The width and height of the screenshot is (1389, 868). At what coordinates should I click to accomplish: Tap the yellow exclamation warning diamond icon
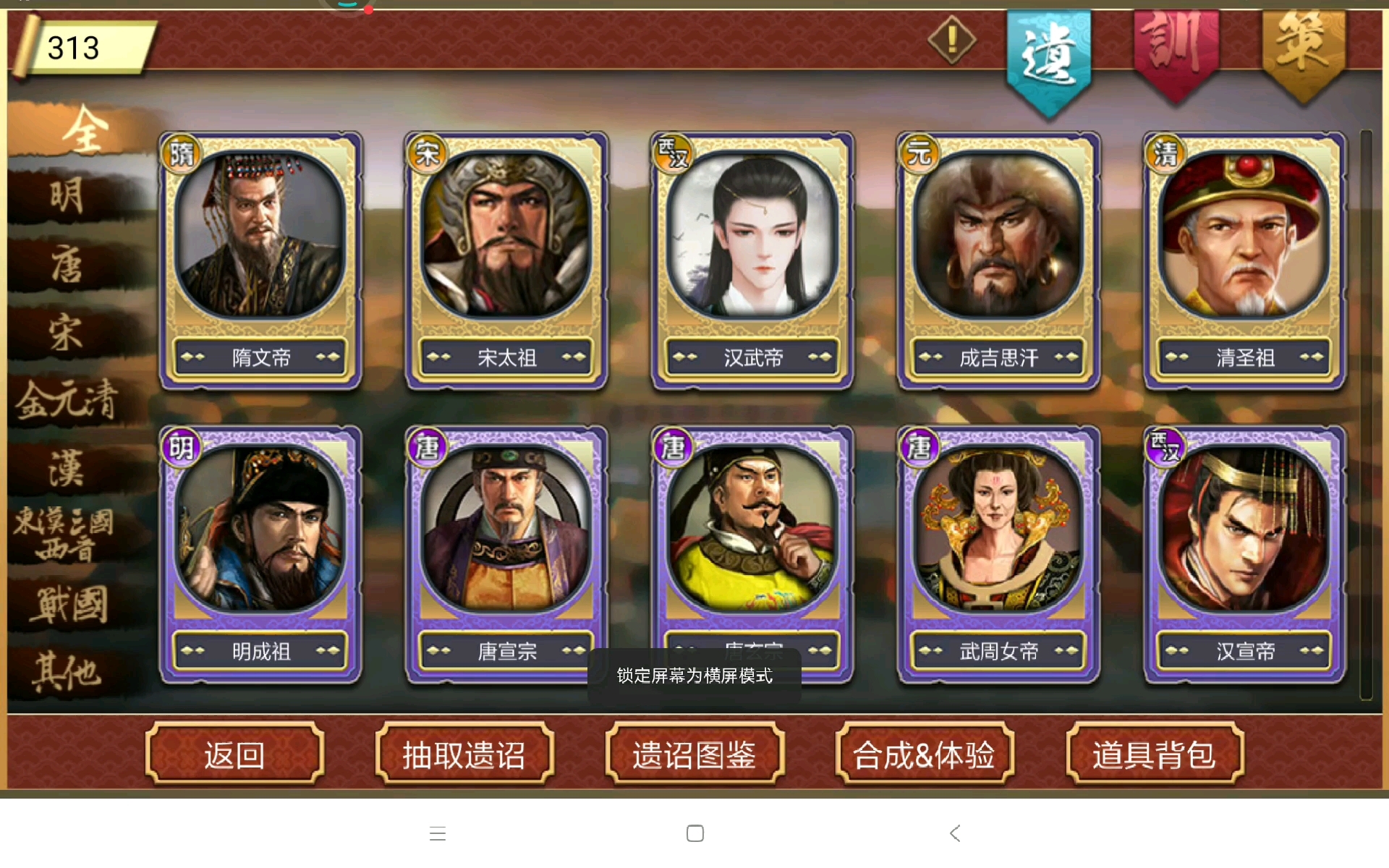[952, 40]
